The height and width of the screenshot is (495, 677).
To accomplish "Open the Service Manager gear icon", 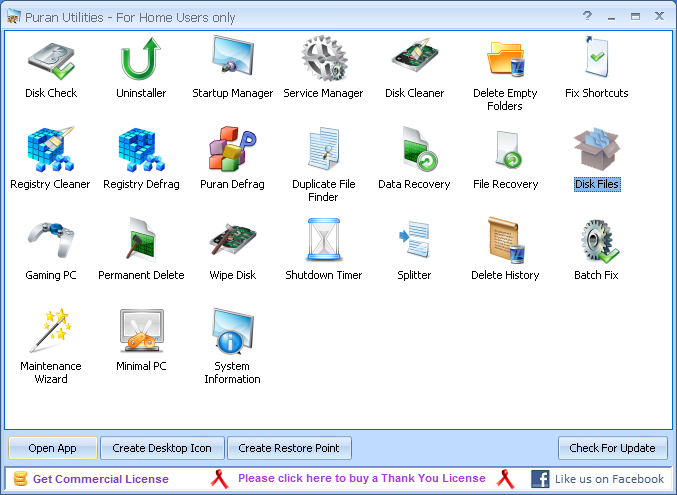I will 324,59.
